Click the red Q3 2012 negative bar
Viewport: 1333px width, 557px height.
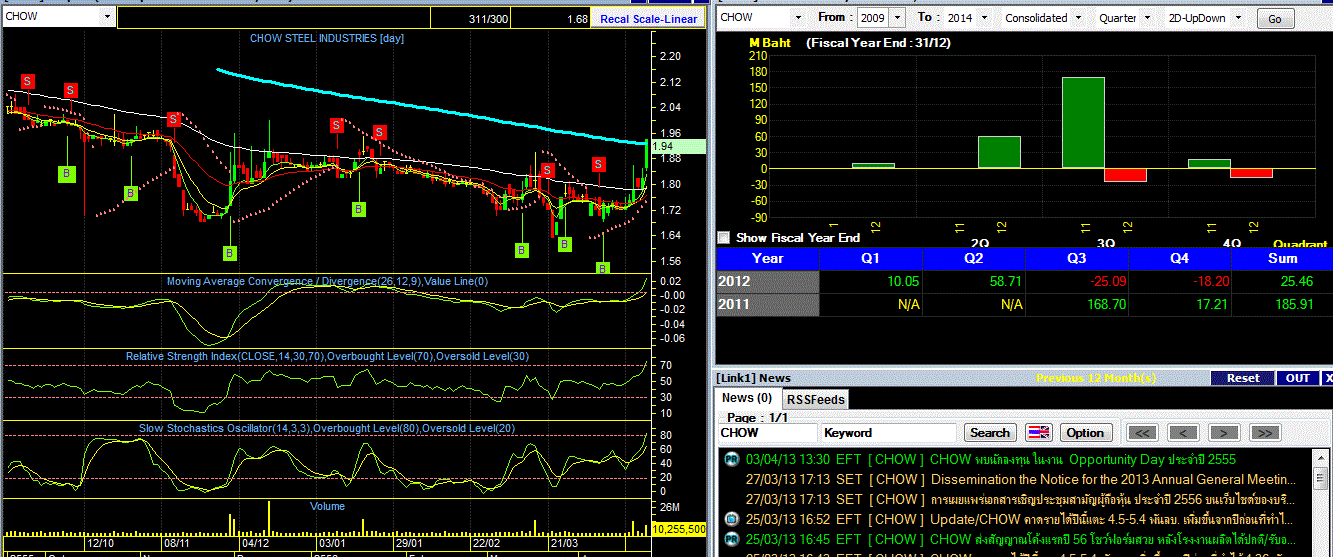1125,175
